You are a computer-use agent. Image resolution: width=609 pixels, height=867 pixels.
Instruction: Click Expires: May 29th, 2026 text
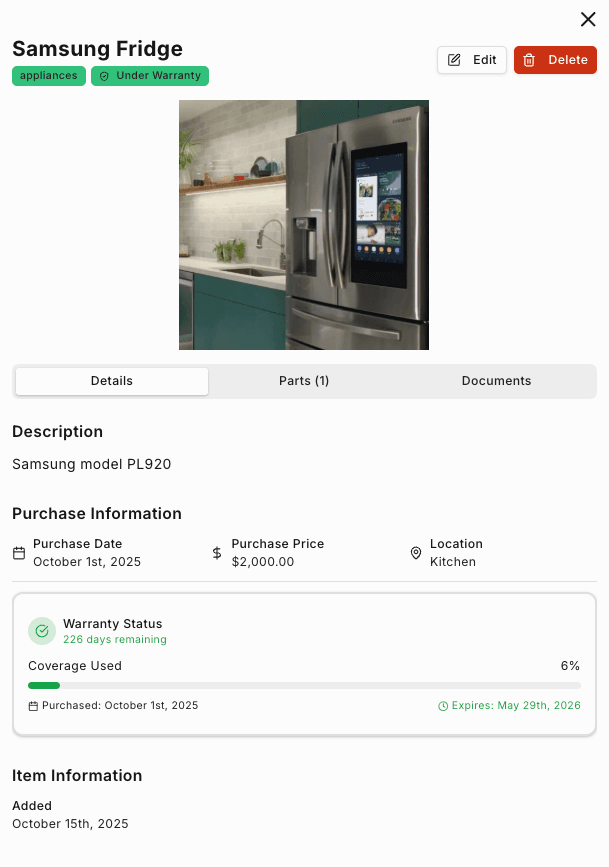516,705
